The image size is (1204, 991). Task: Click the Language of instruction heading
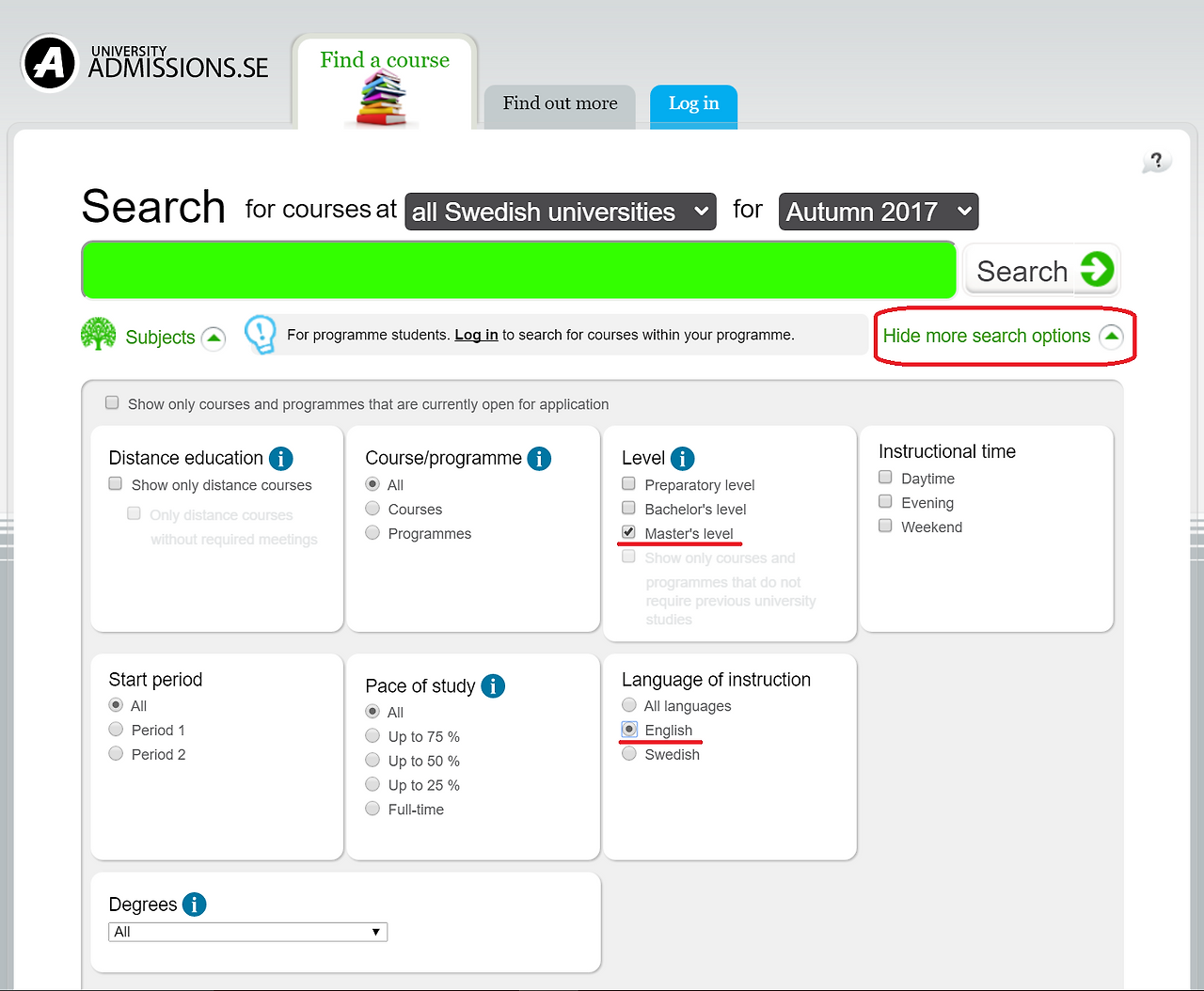[716, 680]
